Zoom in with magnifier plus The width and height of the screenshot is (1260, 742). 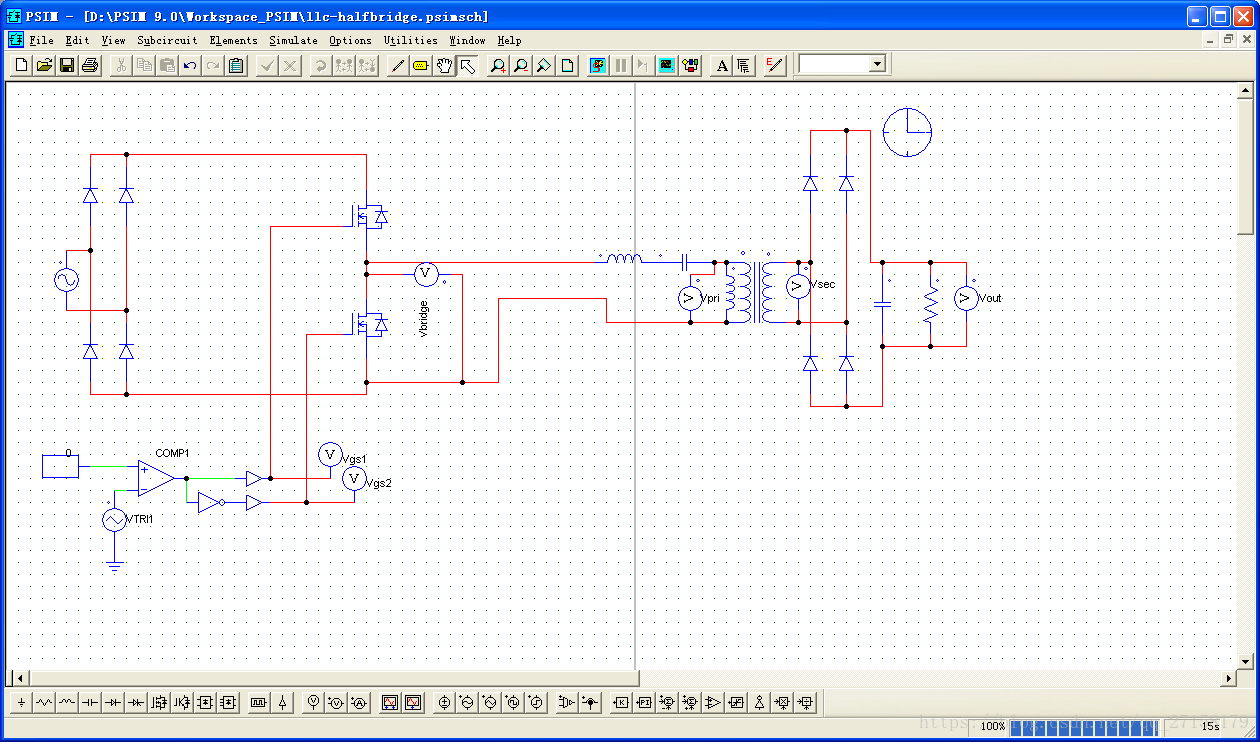coord(497,65)
